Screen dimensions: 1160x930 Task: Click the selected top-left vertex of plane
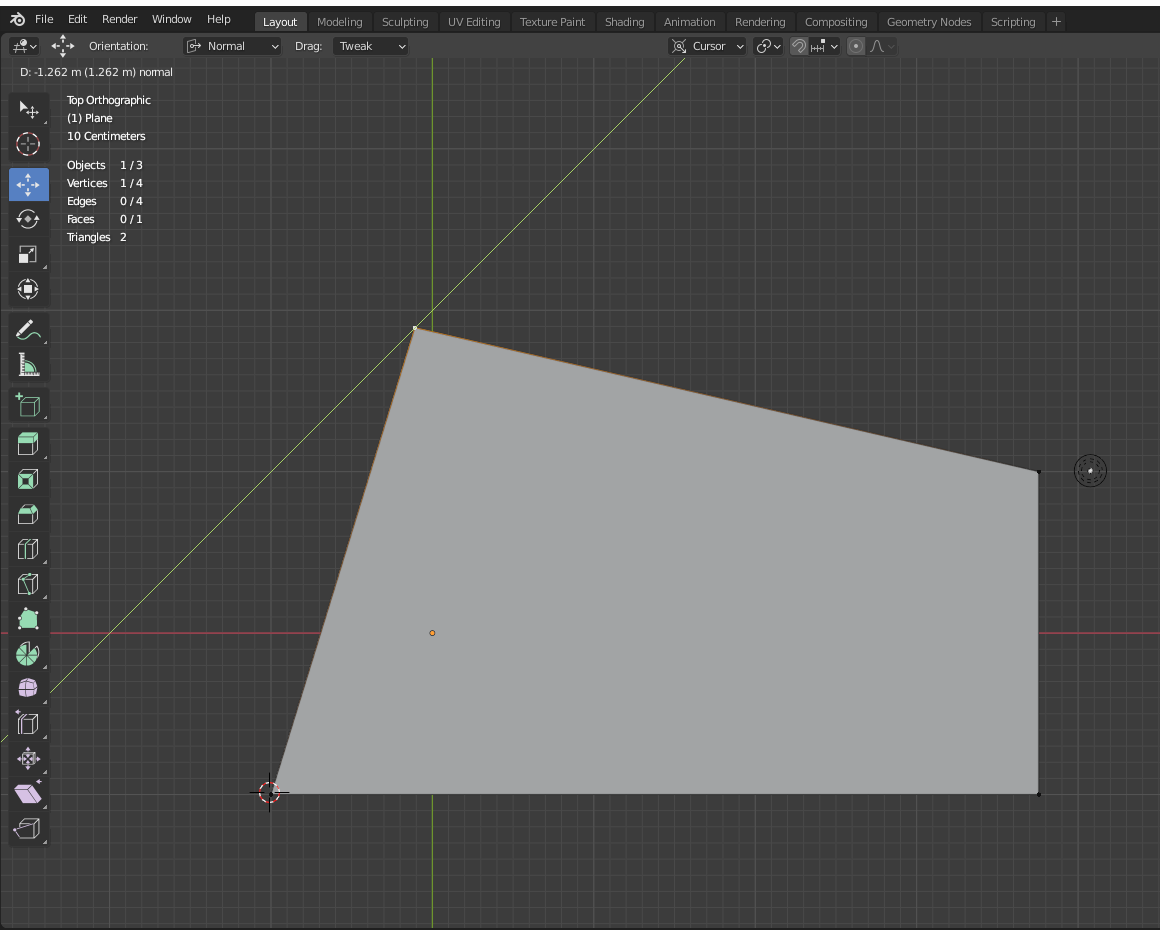tap(415, 328)
